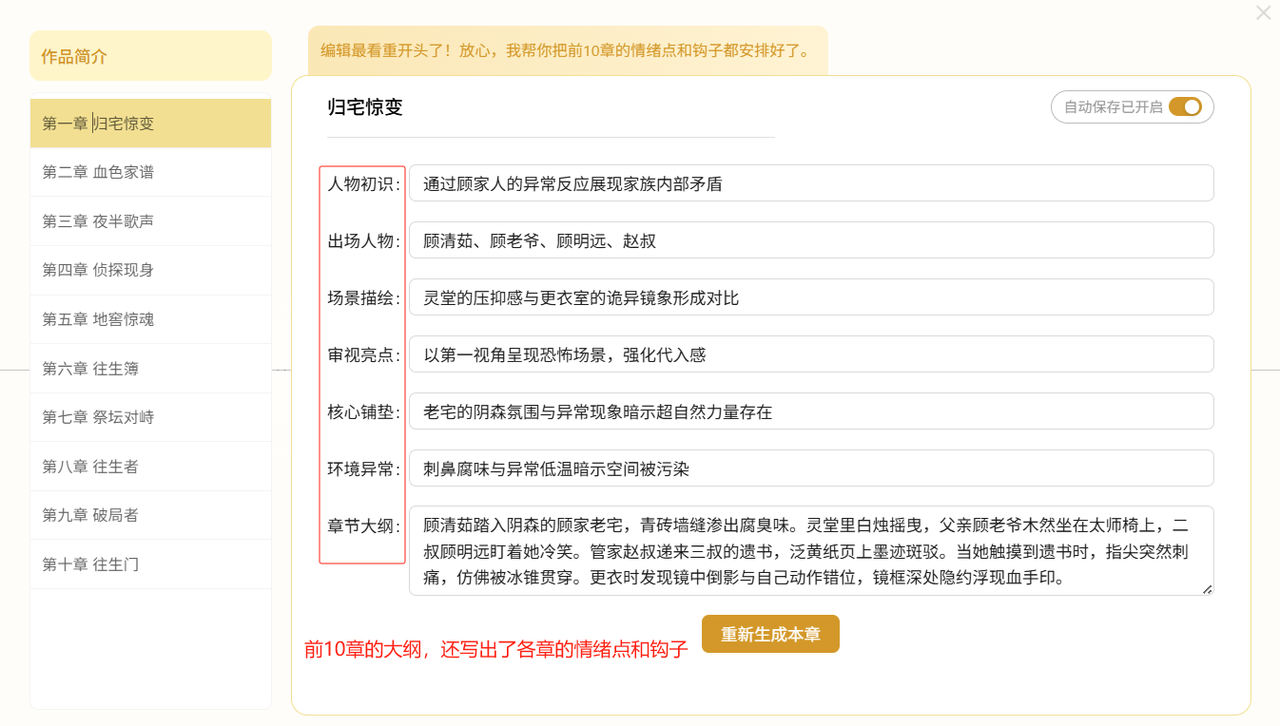The image size is (1280, 726).
Task: Click the 核心铺垫 label
Action: [364, 412]
